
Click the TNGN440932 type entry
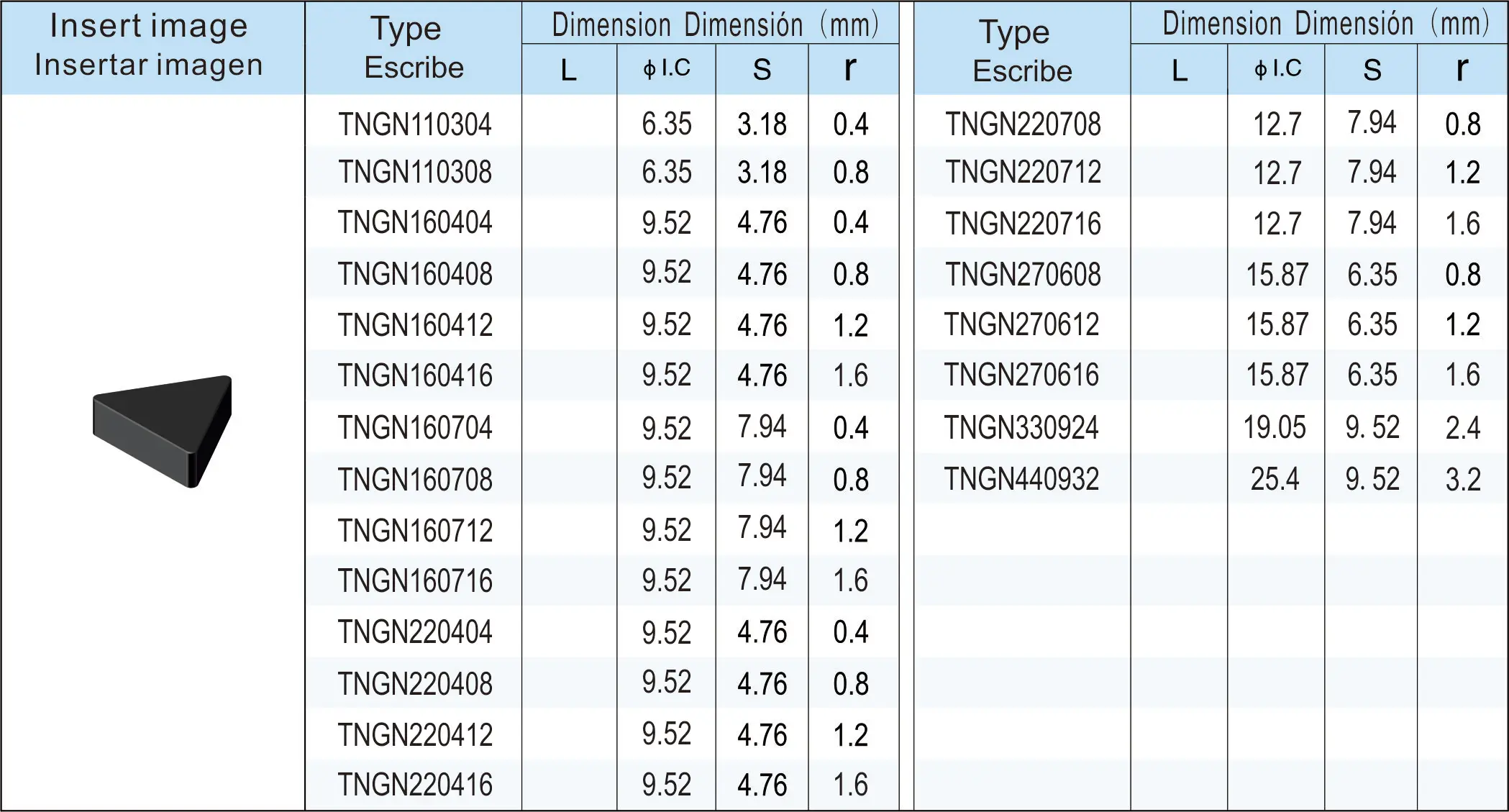pyautogui.click(x=1021, y=479)
